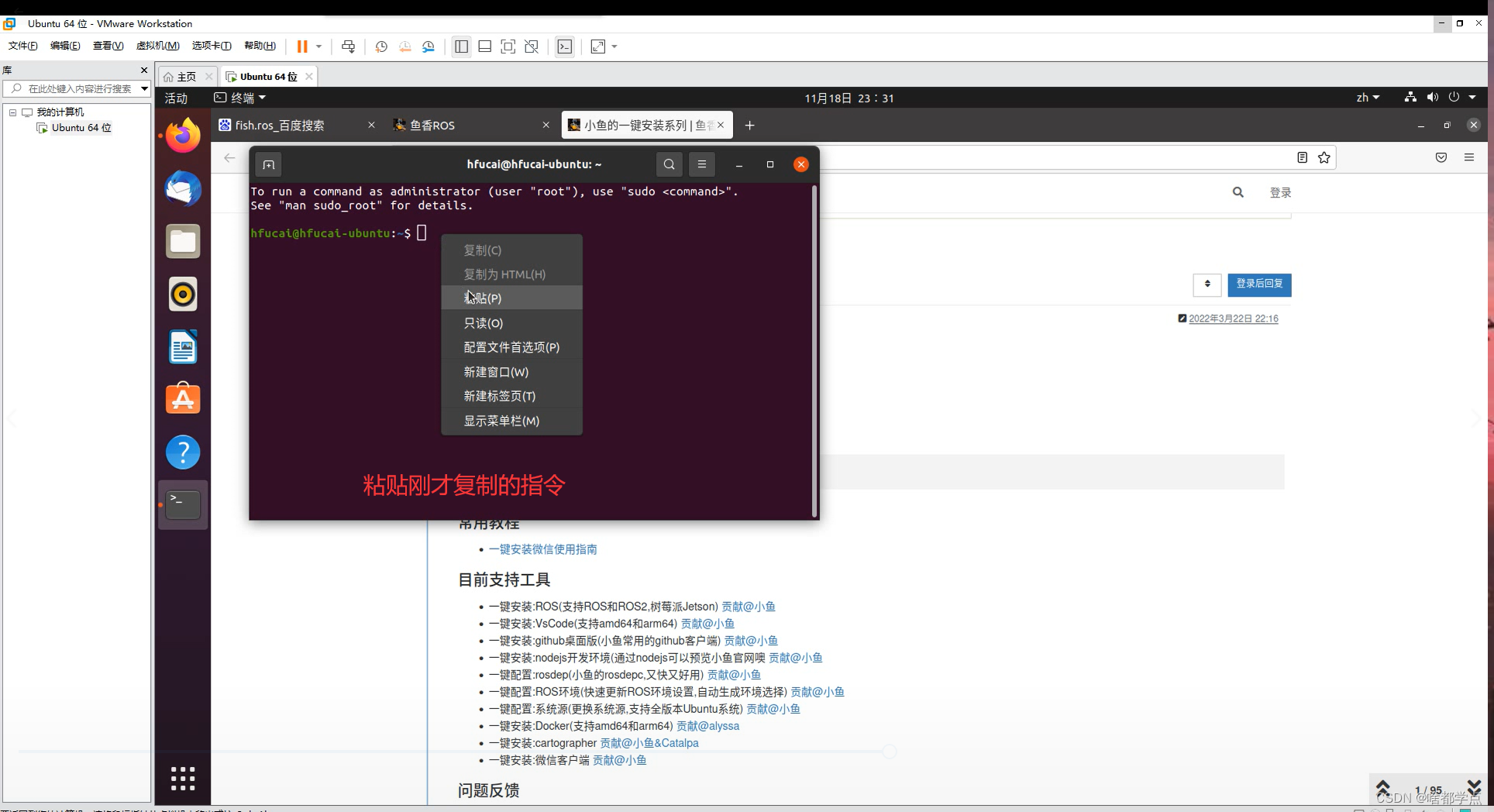Click the terminal search icon

pyautogui.click(x=670, y=164)
